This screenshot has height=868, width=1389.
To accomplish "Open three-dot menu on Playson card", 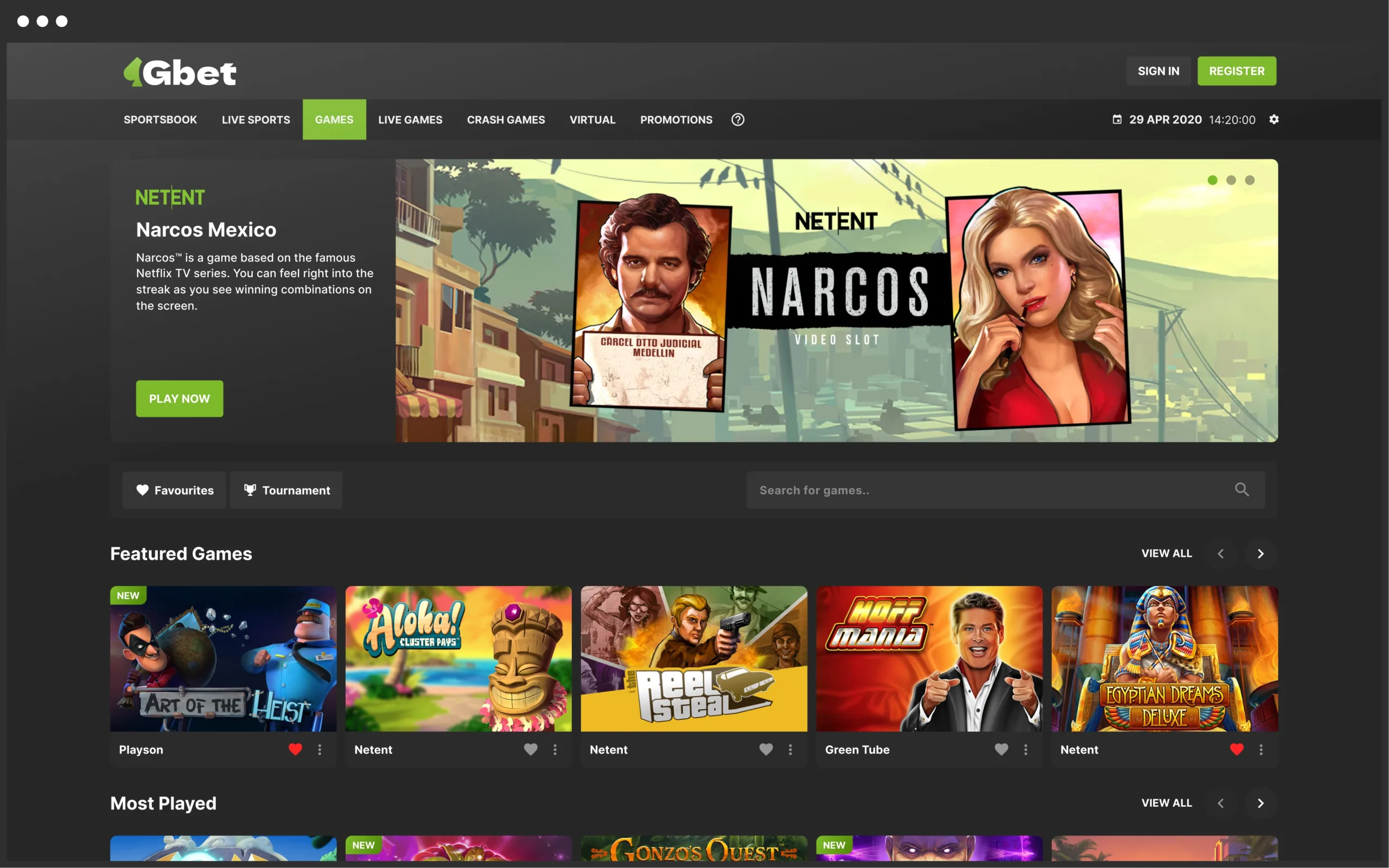I will coord(320,749).
